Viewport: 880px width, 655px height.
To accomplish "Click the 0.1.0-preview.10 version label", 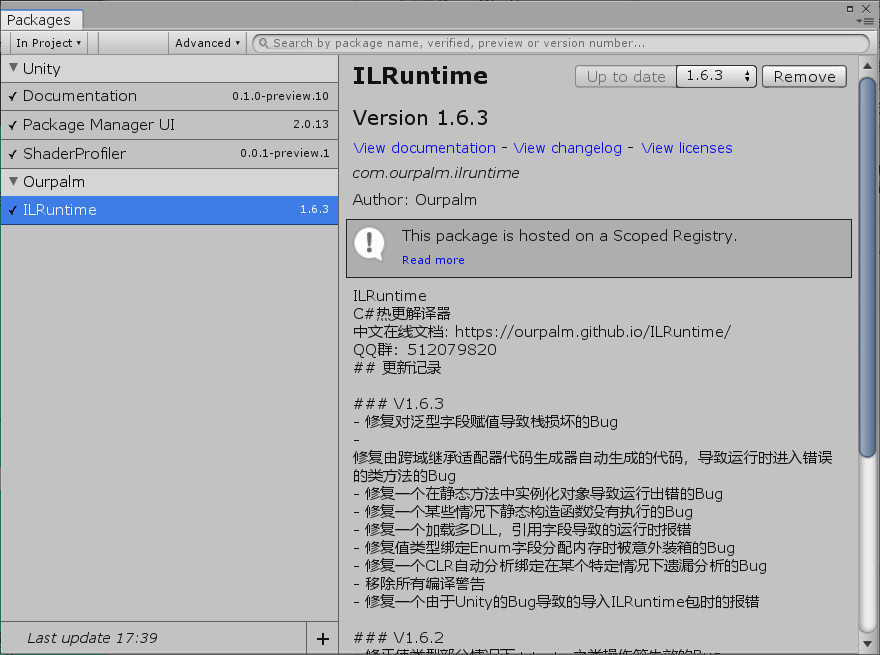I will pos(281,96).
